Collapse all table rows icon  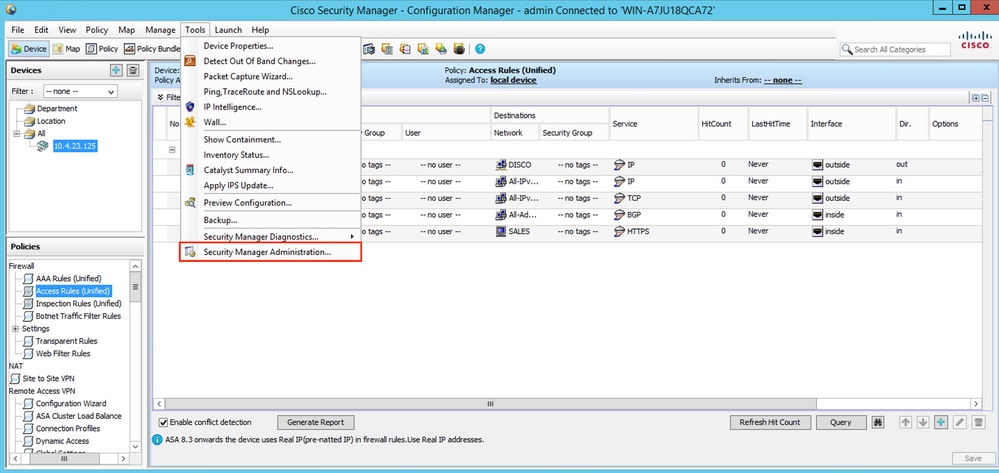pos(984,98)
